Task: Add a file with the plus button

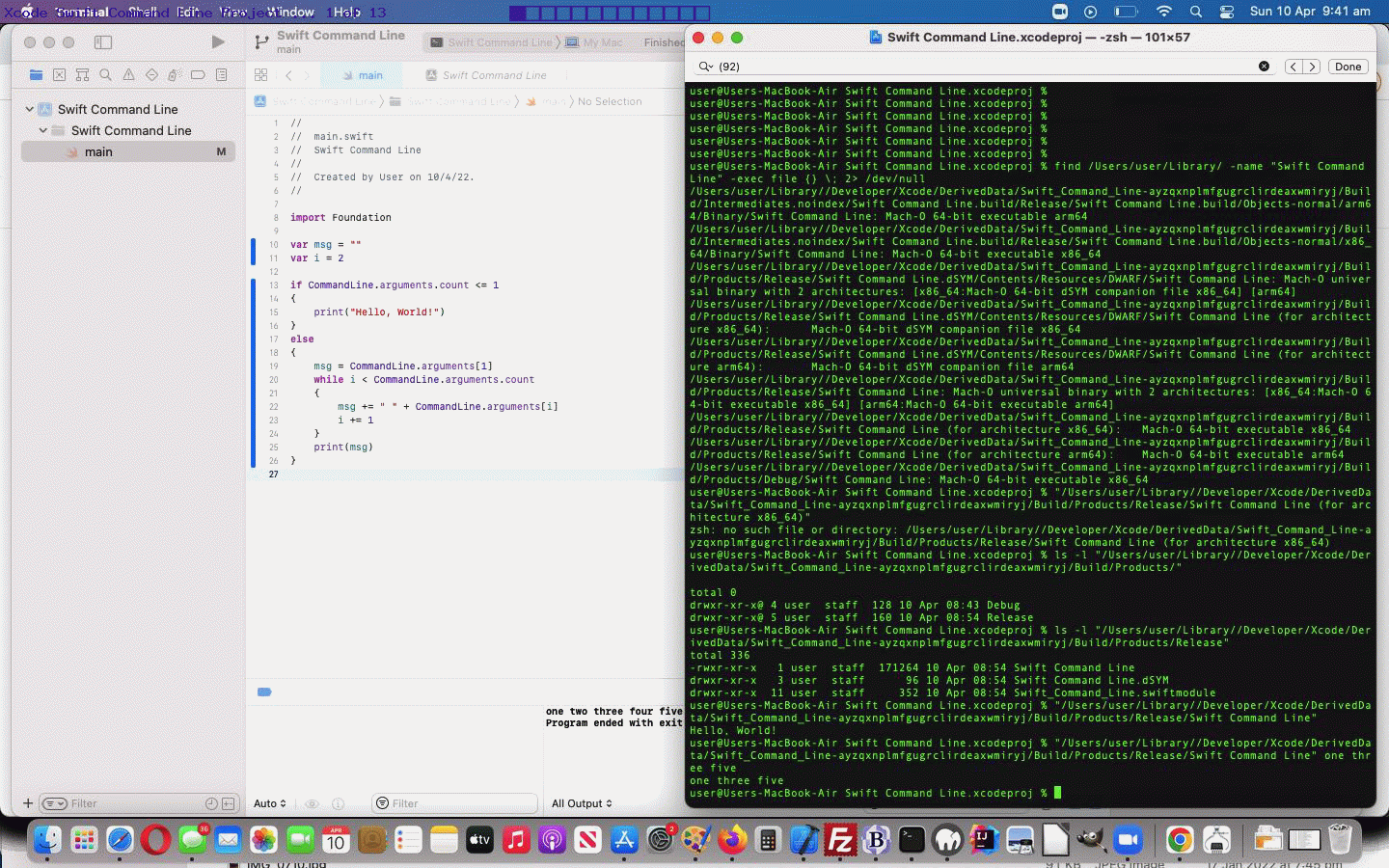Action: [28, 803]
